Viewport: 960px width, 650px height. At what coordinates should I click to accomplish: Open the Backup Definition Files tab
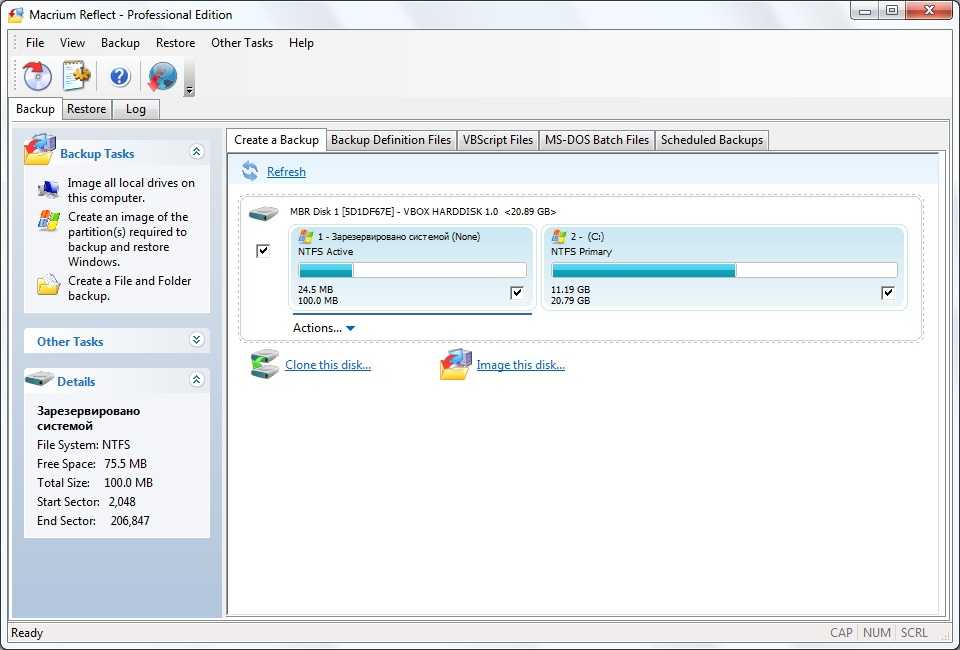(391, 140)
